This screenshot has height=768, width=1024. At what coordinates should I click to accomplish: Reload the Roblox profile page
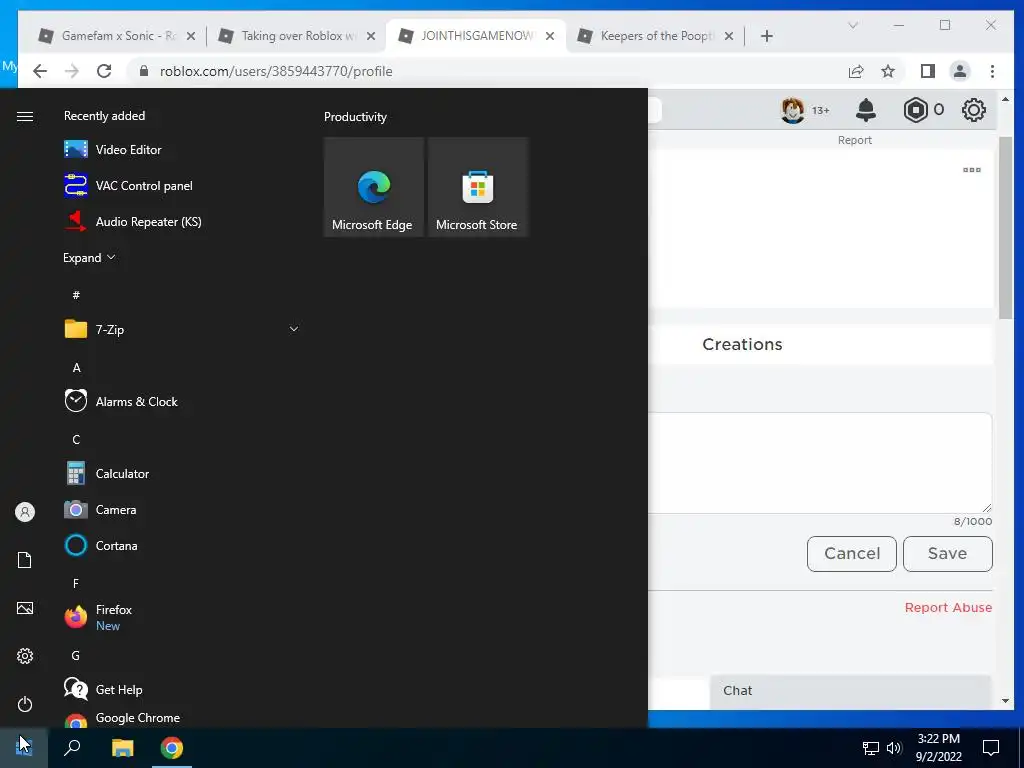click(104, 71)
